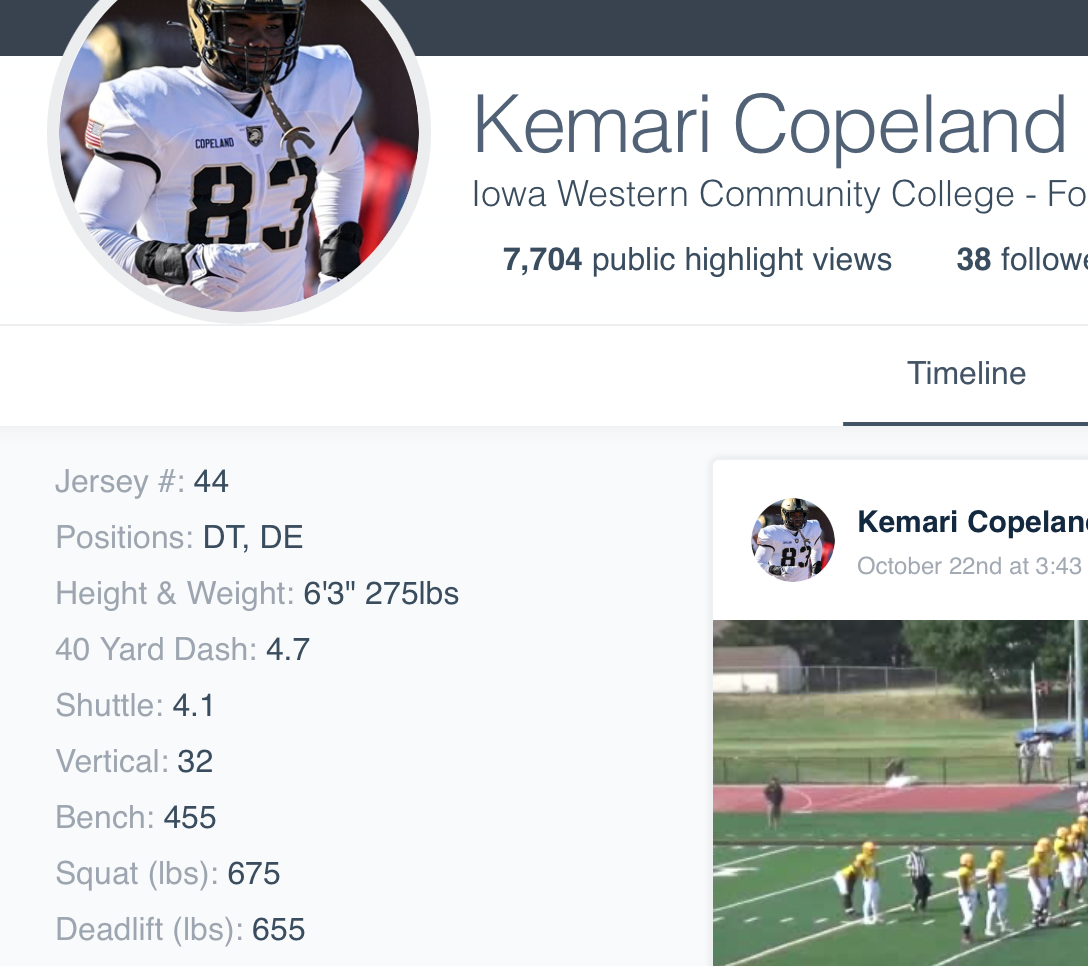
Task: Click the blue underline beneath the Timeline tab
Action: tap(966, 423)
